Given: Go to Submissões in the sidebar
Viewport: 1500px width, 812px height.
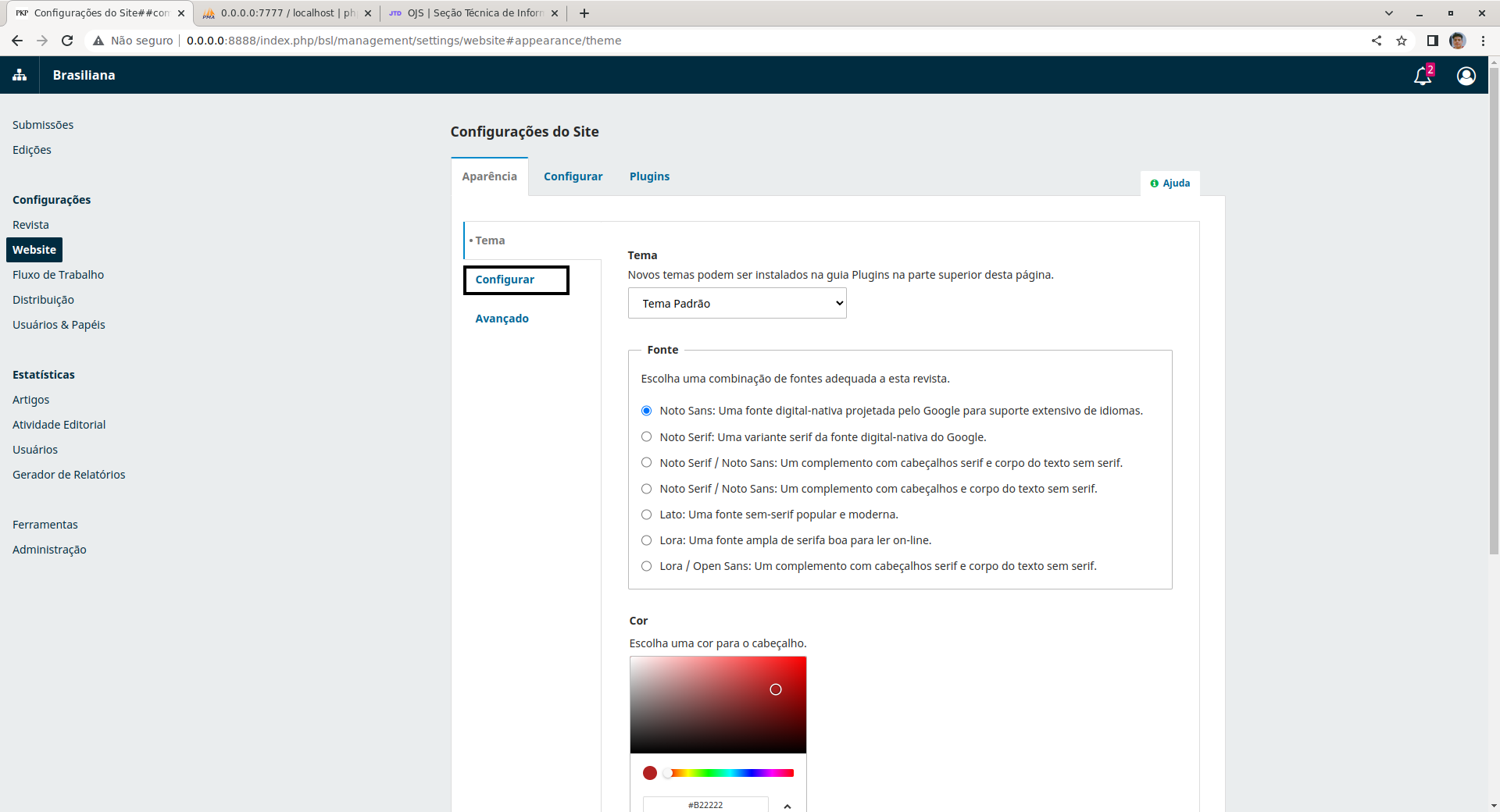Looking at the screenshot, I should [x=43, y=125].
